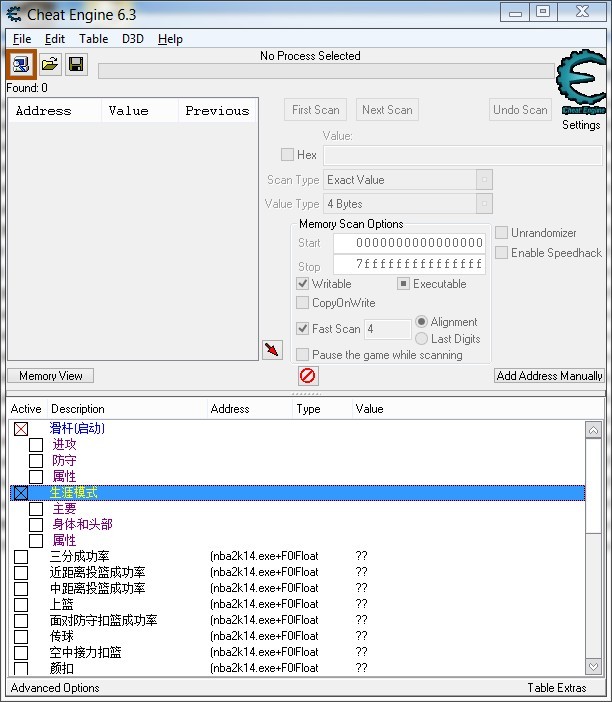Open the Value Type dropdown
Viewport: 612px width, 702px height.
pos(484,204)
